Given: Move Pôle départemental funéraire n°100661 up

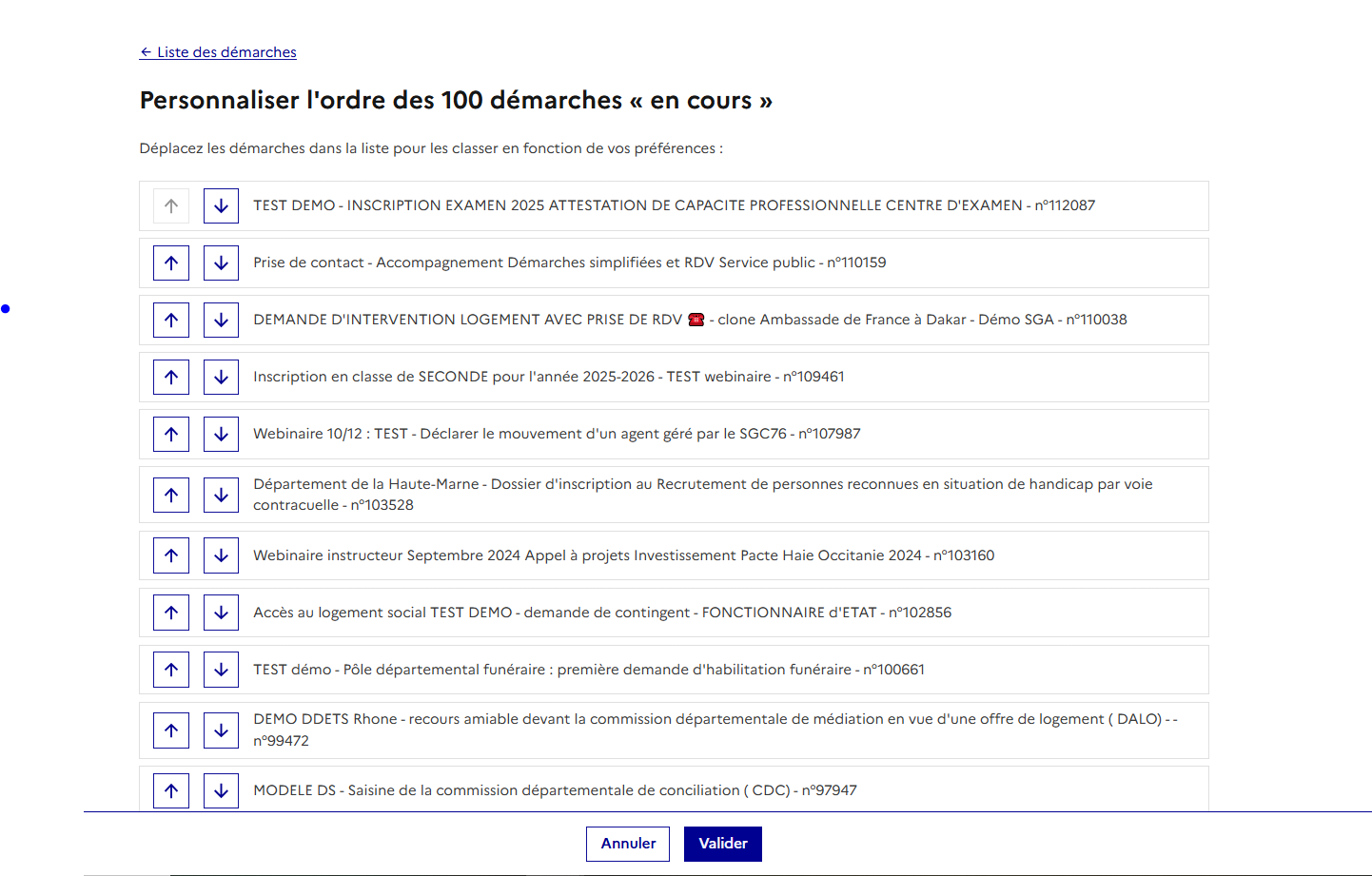Looking at the screenshot, I should [x=171, y=670].
